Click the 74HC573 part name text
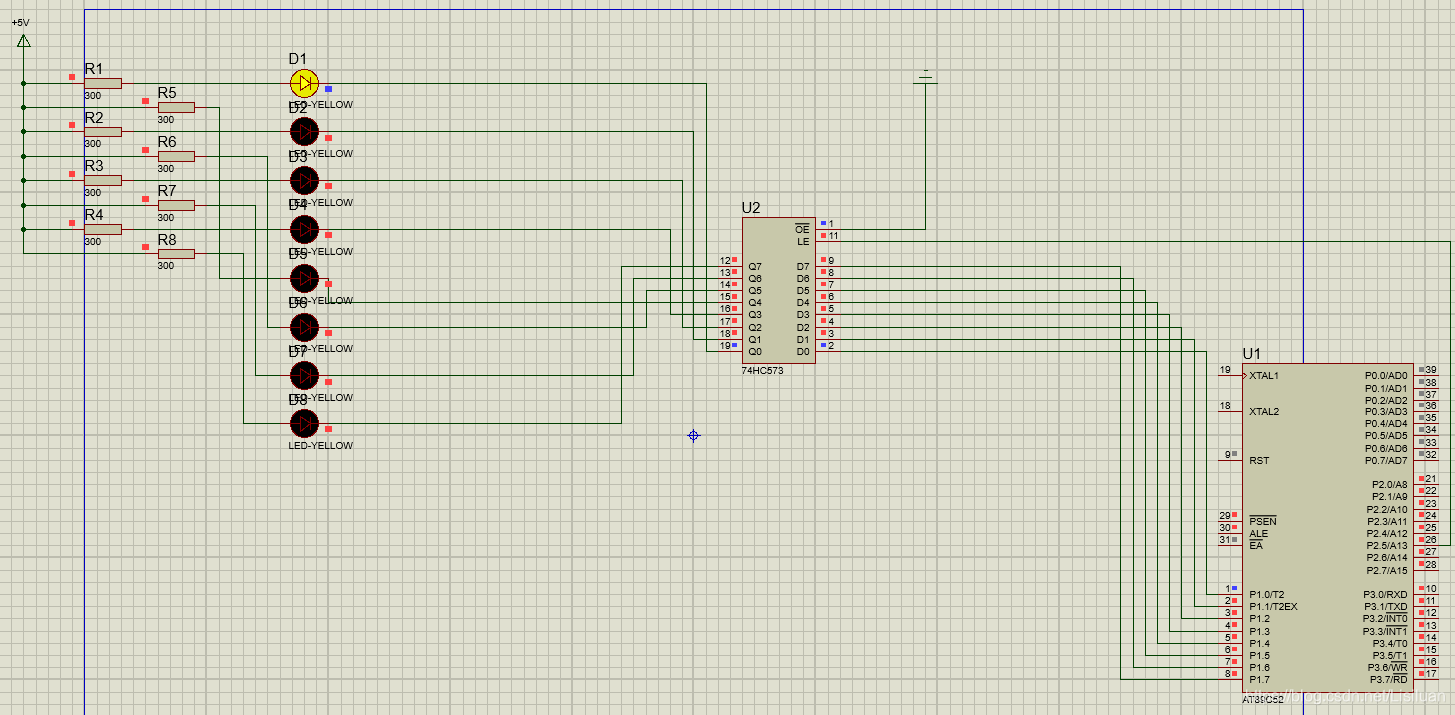The height and width of the screenshot is (715, 1455). tap(762, 370)
